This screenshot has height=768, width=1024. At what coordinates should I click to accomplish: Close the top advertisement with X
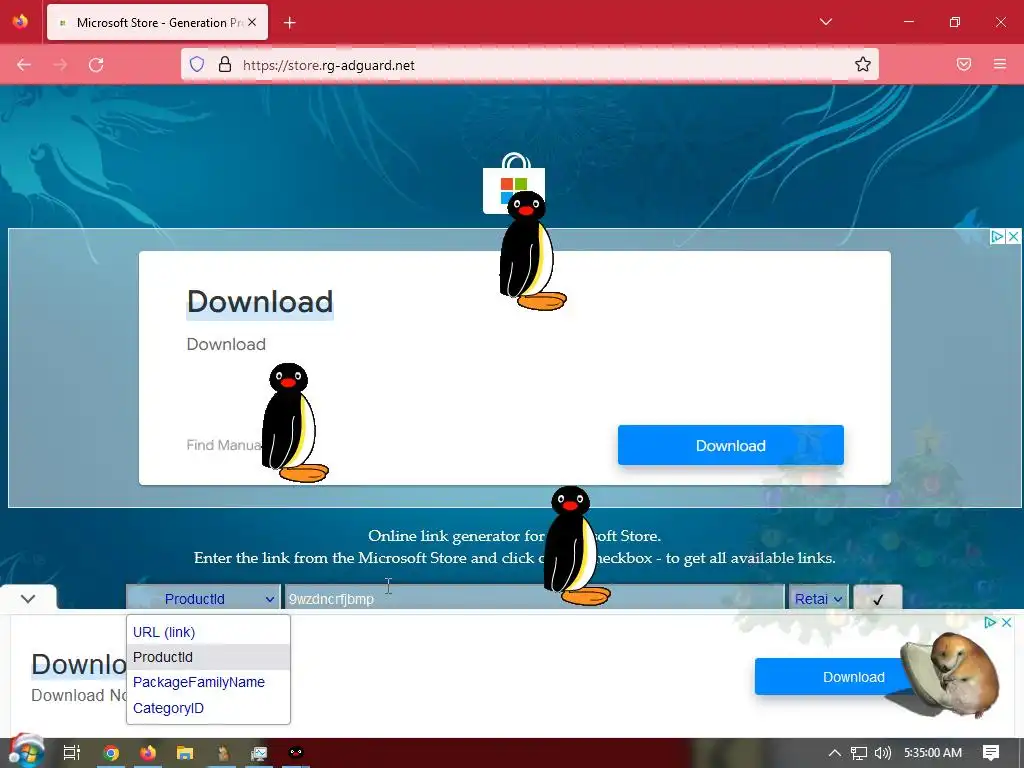(x=1013, y=236)
